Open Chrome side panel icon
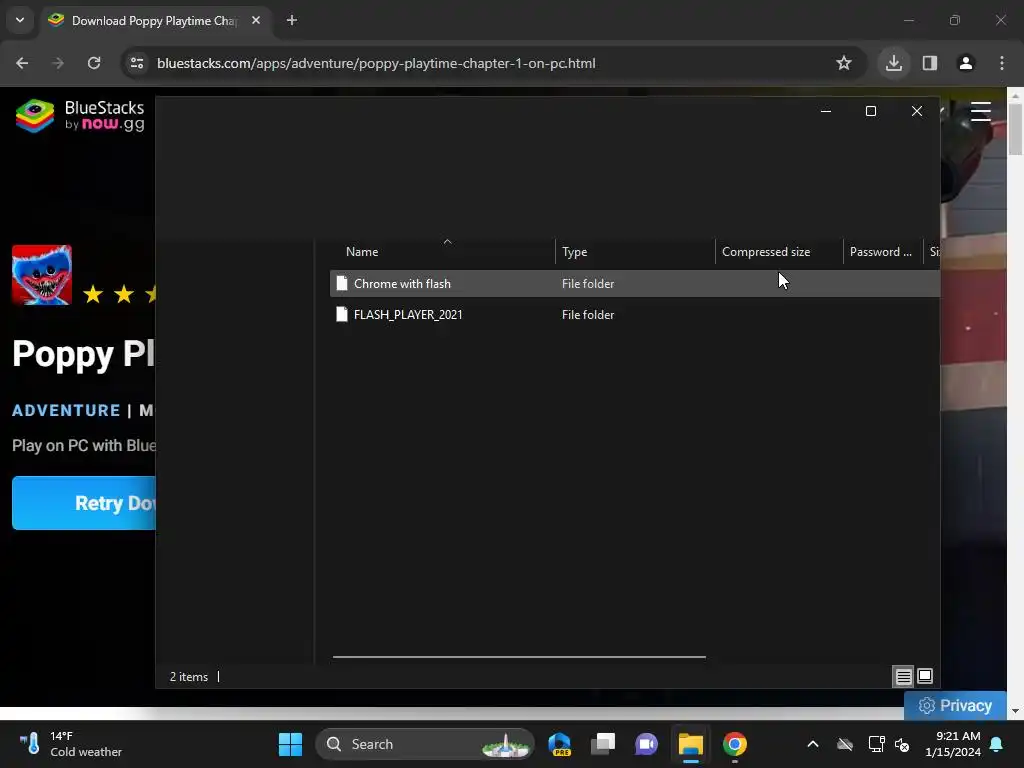Image resolution: width=1024 pixels, height=768 pixels. (930, 63)
